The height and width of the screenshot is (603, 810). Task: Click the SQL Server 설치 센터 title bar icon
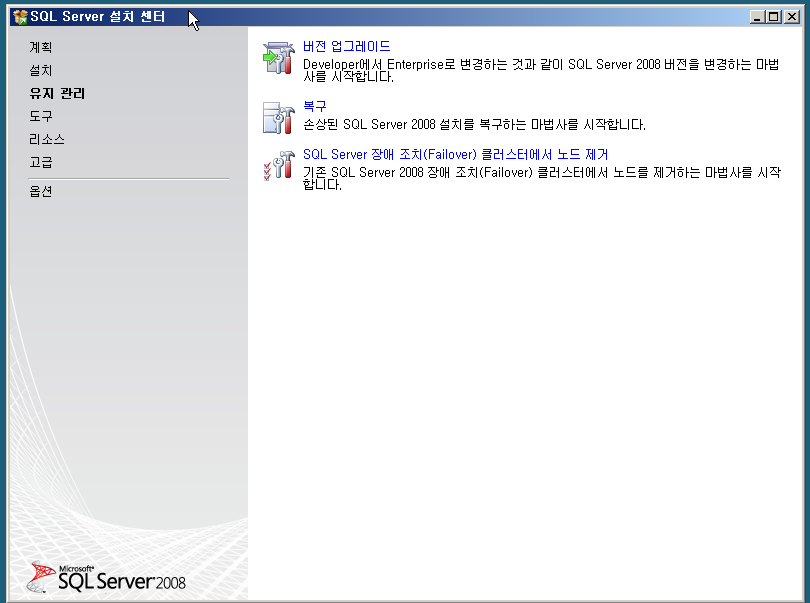pos(20,17)
